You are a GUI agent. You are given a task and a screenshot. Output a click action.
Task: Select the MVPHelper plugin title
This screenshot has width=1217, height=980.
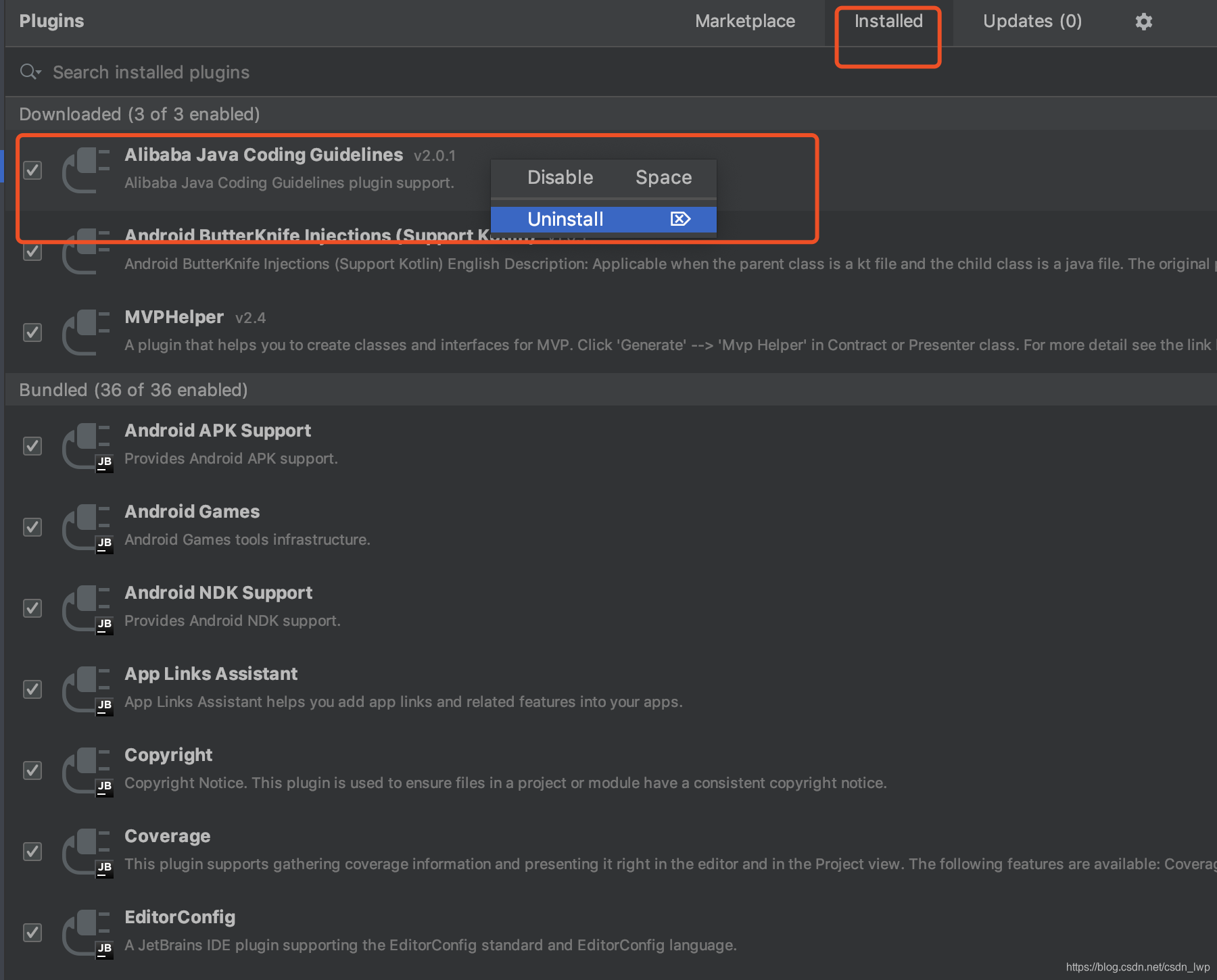[x=174, y=317]
